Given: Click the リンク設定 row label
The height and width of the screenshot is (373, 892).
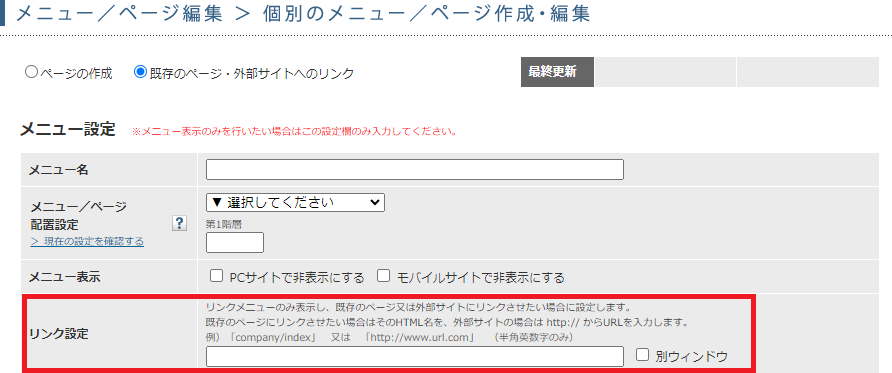Looking at the screenshot, I should (59, 334).
